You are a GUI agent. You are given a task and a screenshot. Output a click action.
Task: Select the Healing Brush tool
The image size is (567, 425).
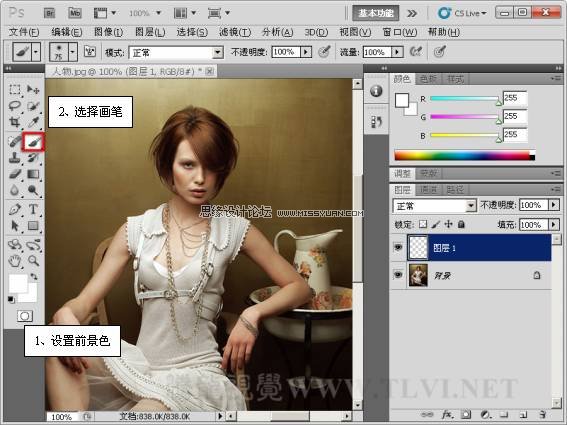coord(14,141)
